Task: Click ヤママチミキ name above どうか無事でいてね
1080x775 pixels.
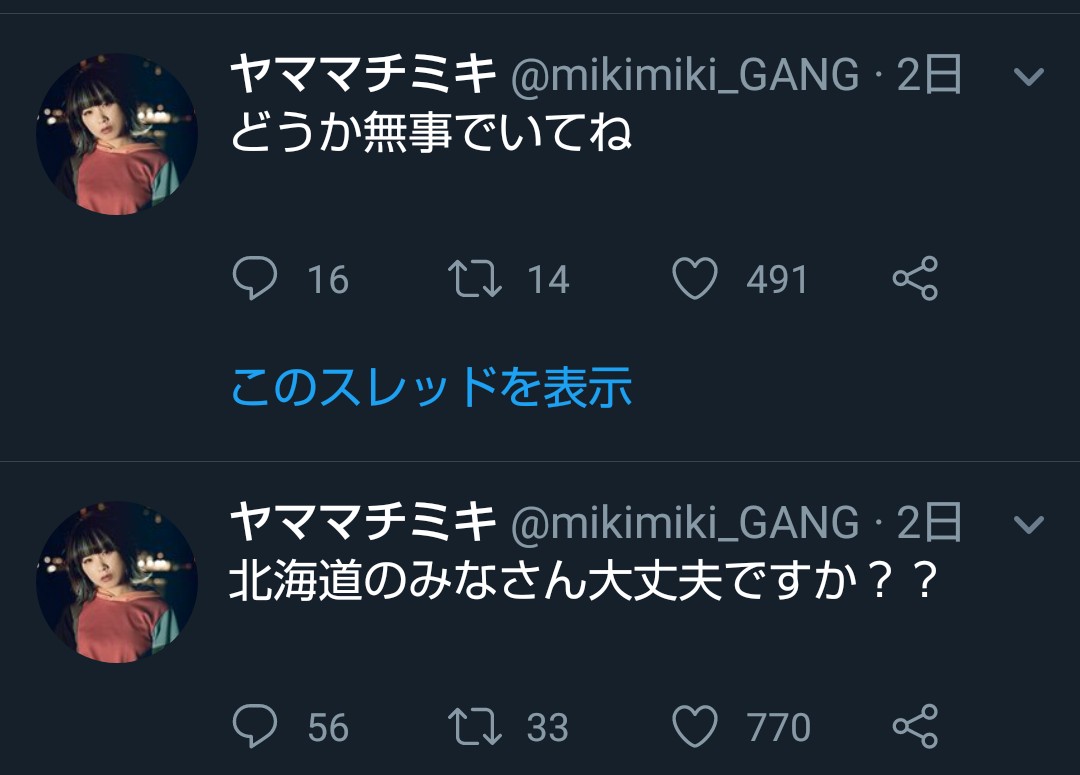Action: pyautogui.click(x=364, y=75)
